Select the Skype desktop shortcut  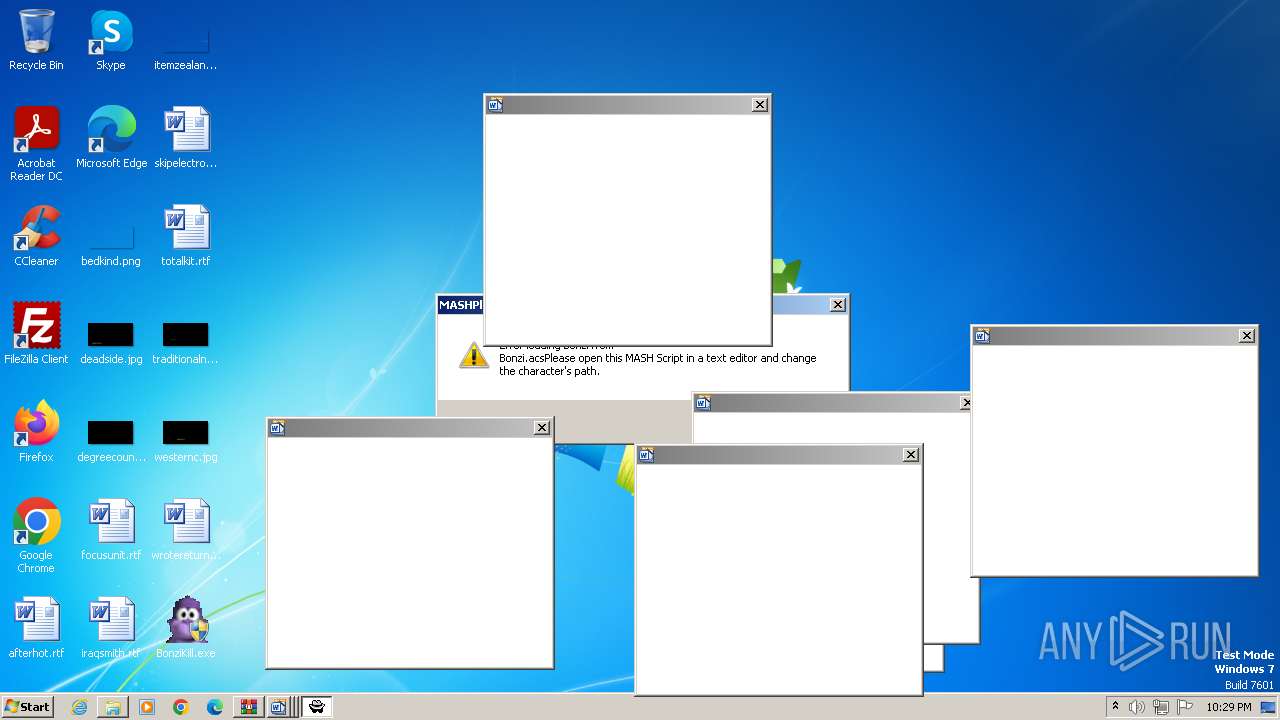(x=111, y=40)
